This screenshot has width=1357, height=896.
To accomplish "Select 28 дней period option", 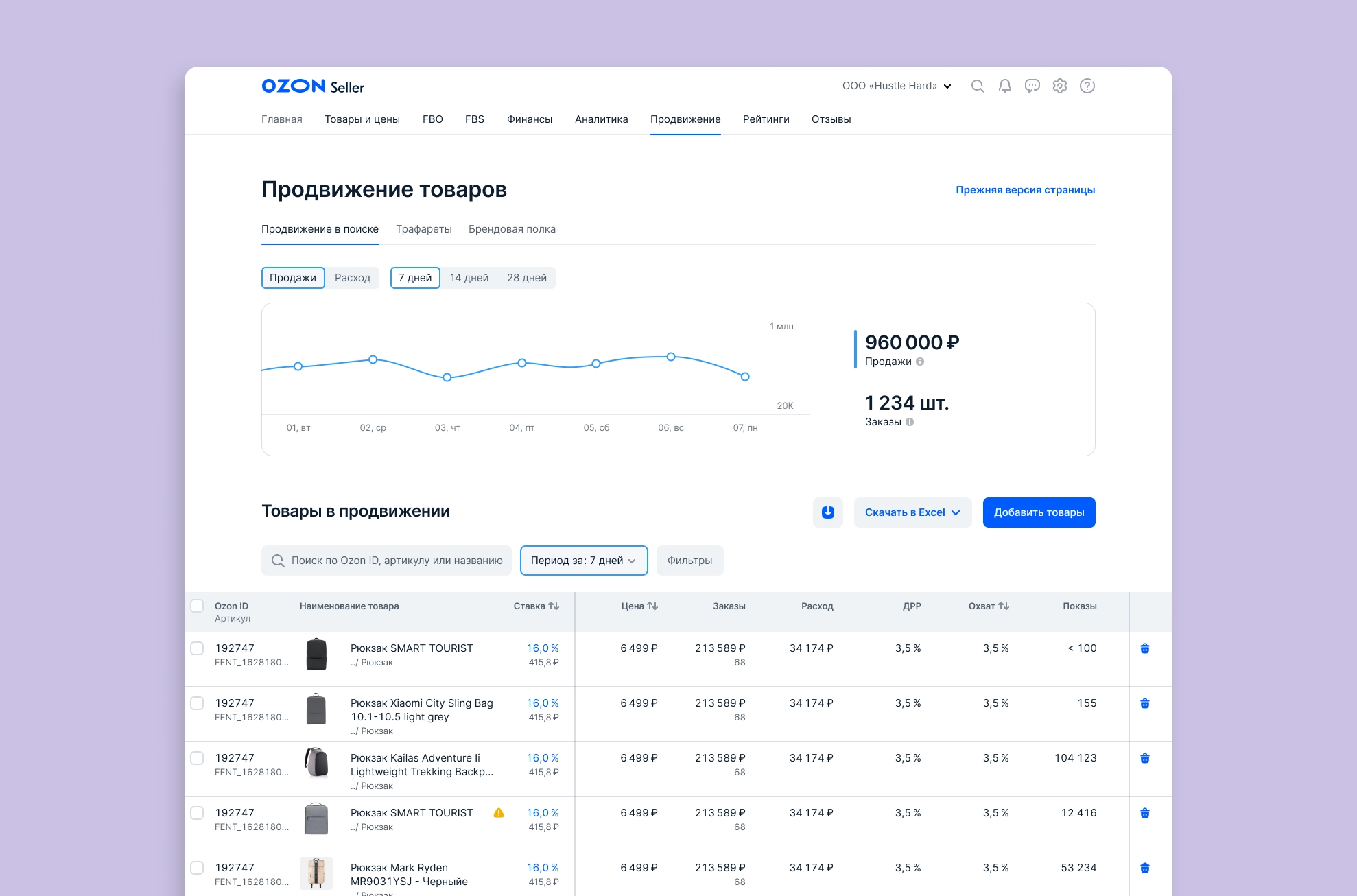I will [x=527, y=278].
